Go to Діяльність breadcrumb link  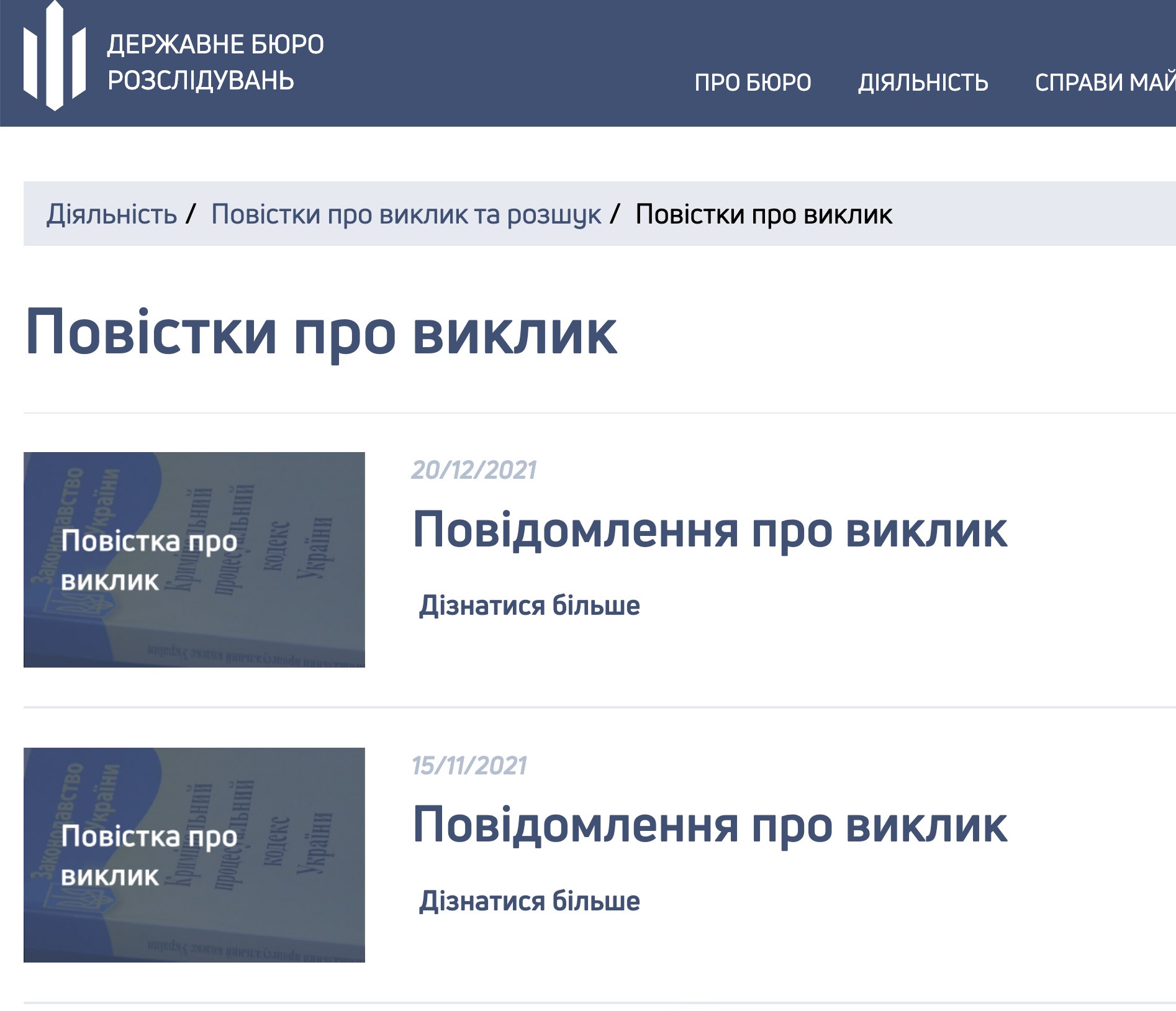click(112, 214)
